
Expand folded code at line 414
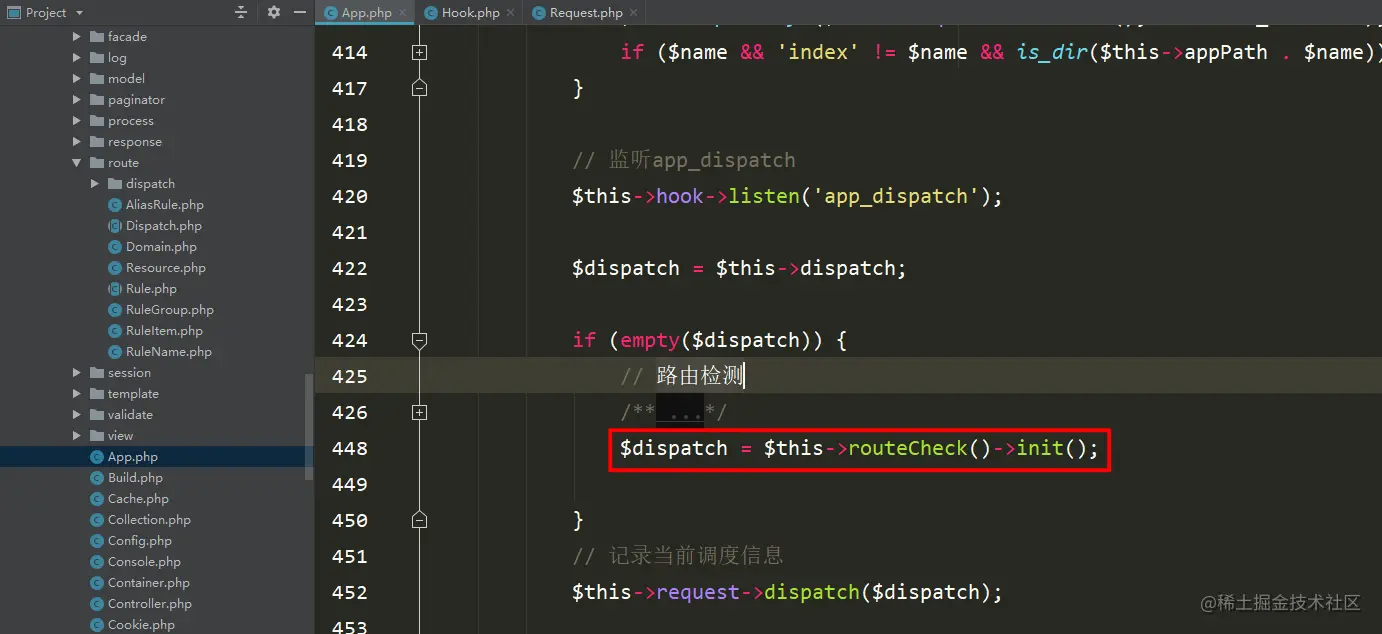click(x=419, y=52)
